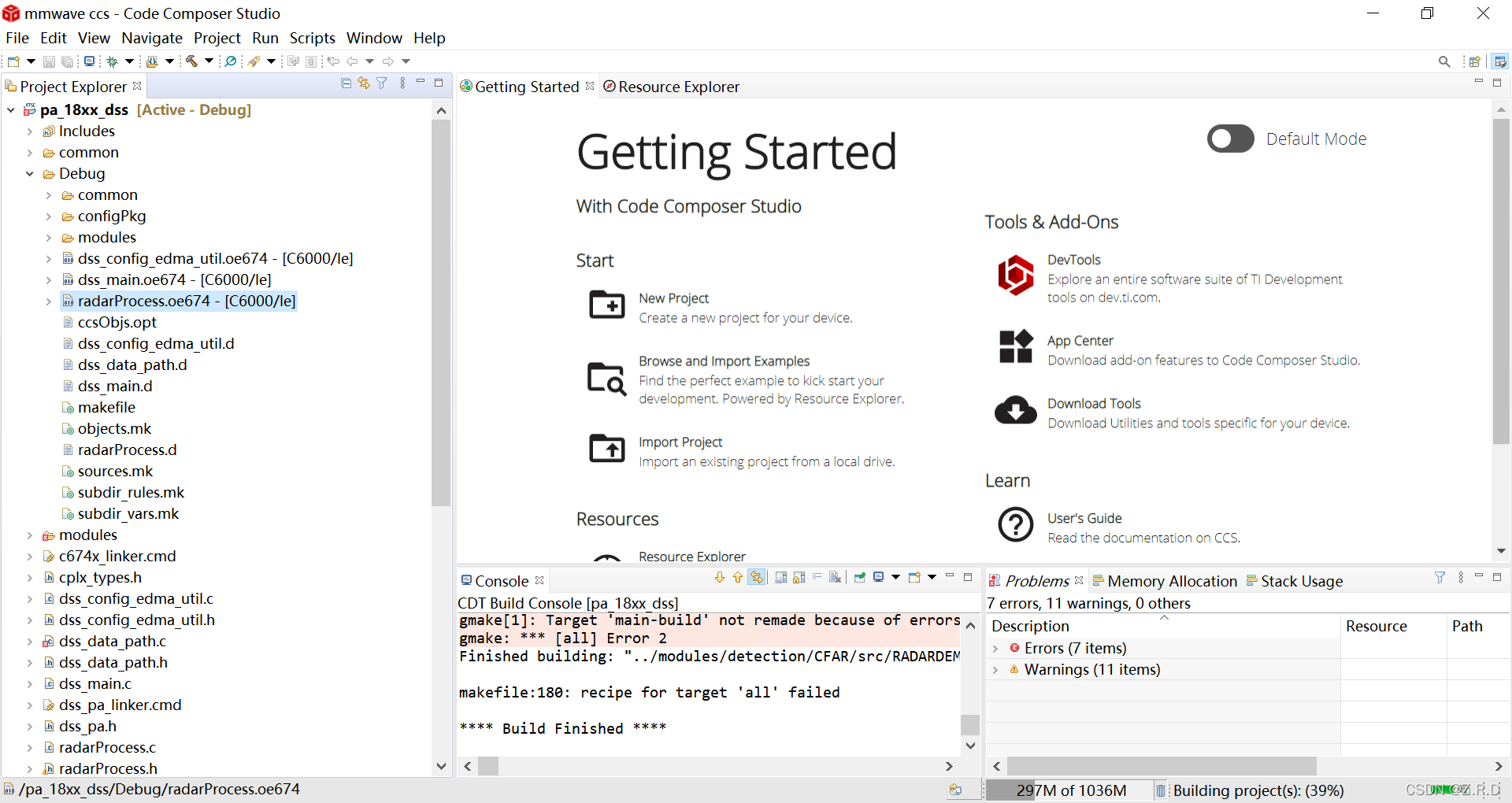Click the Build hammer icon
1512x803 pixels.
point(191,61)
